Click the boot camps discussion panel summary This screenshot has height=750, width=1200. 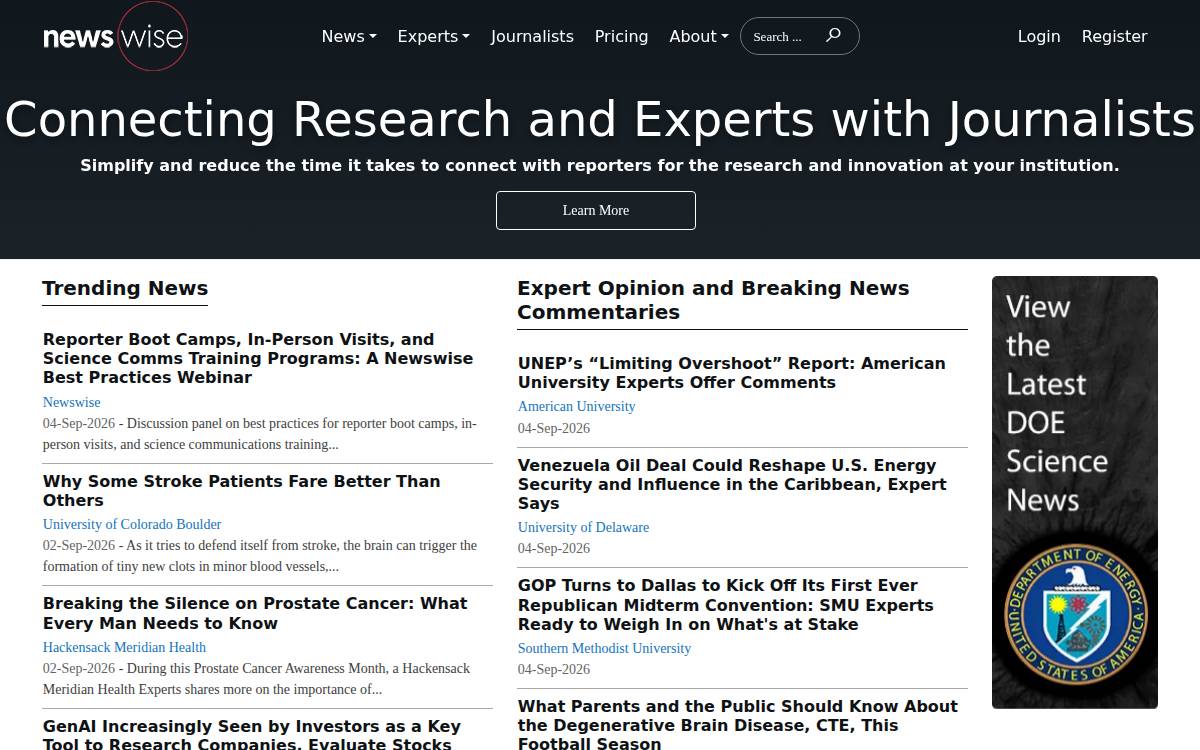(x=260, y=434)
